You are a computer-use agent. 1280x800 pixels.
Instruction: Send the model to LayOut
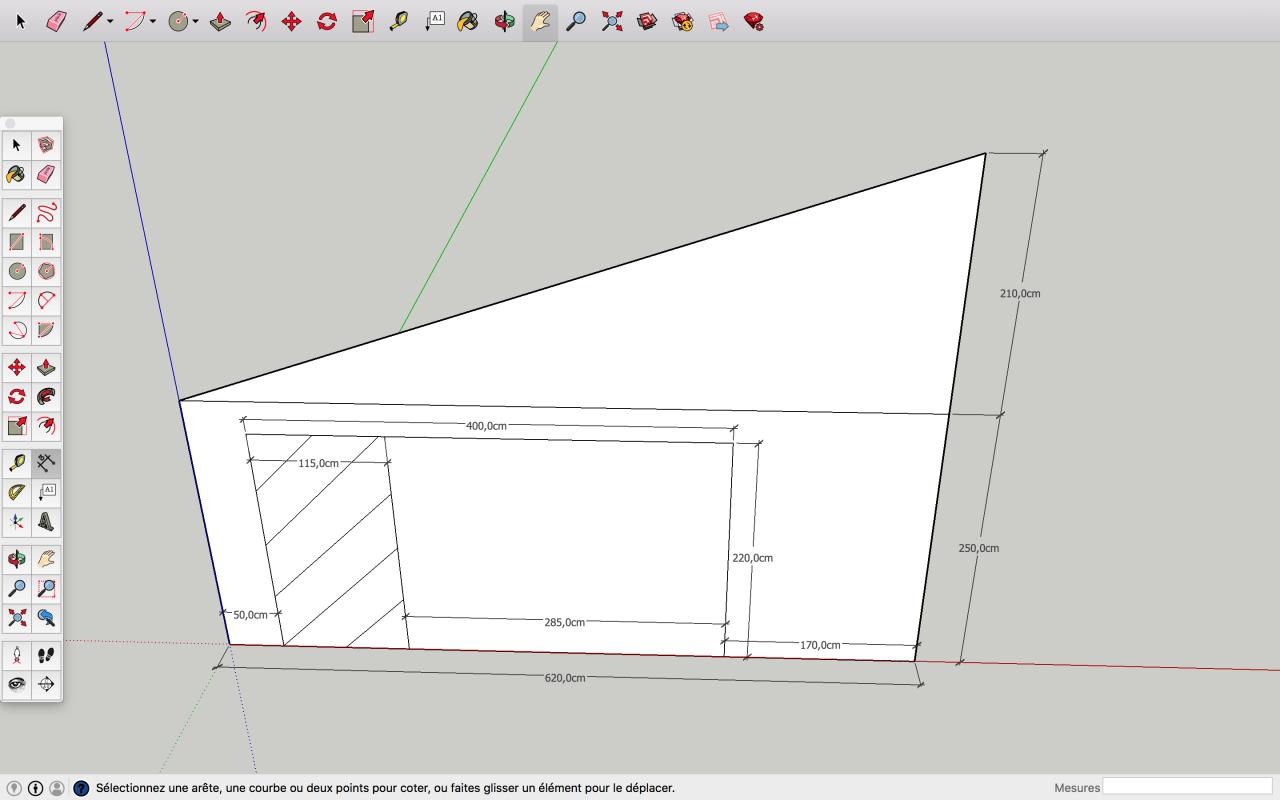coord(718,21)
